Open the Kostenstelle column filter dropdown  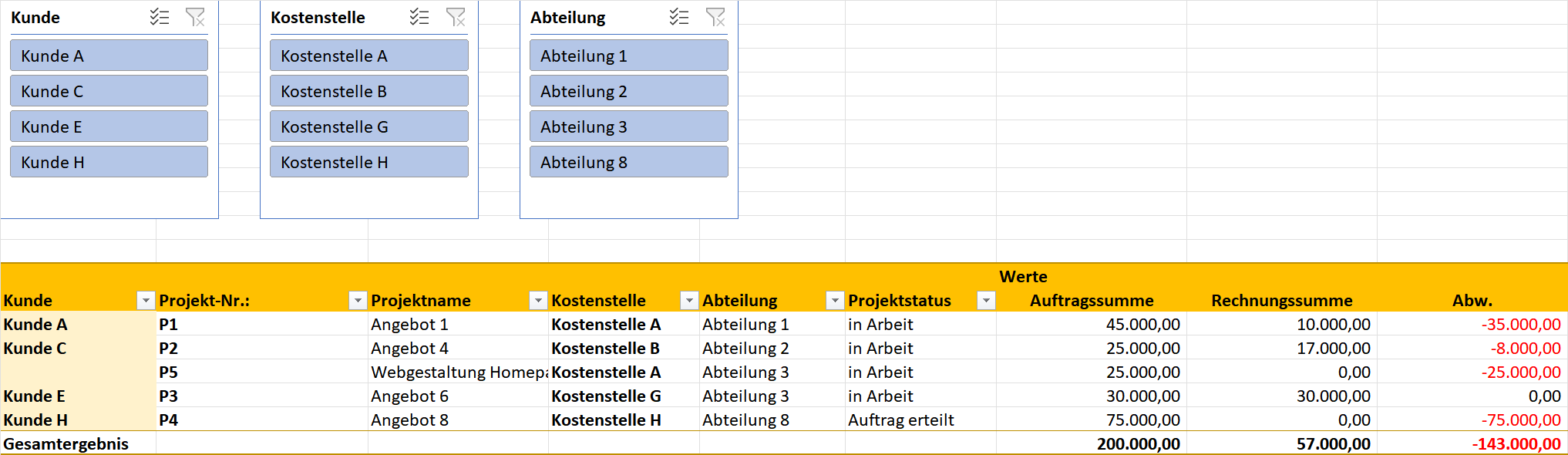click(x=689, y=301)
